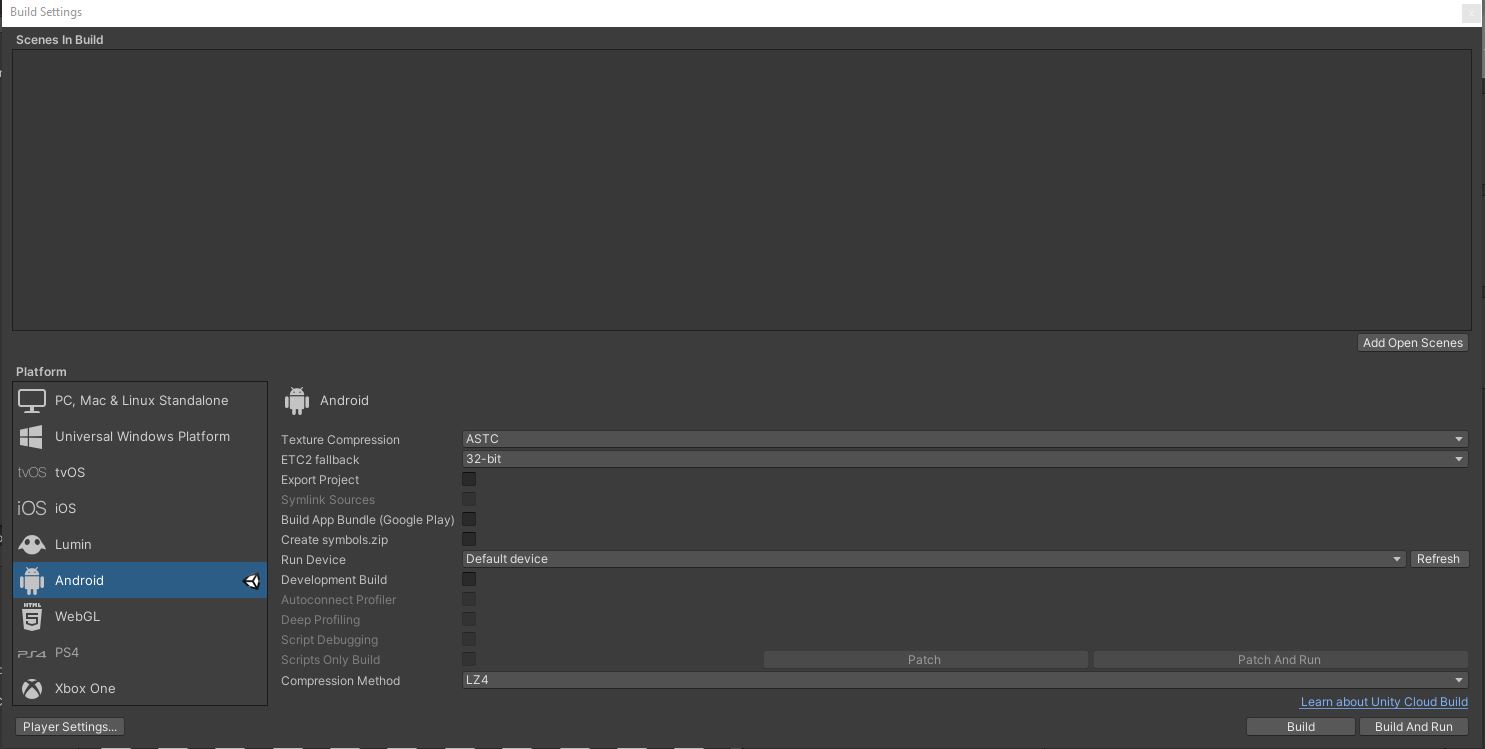Choose the iOS platform icon

(x=32, y=509)
